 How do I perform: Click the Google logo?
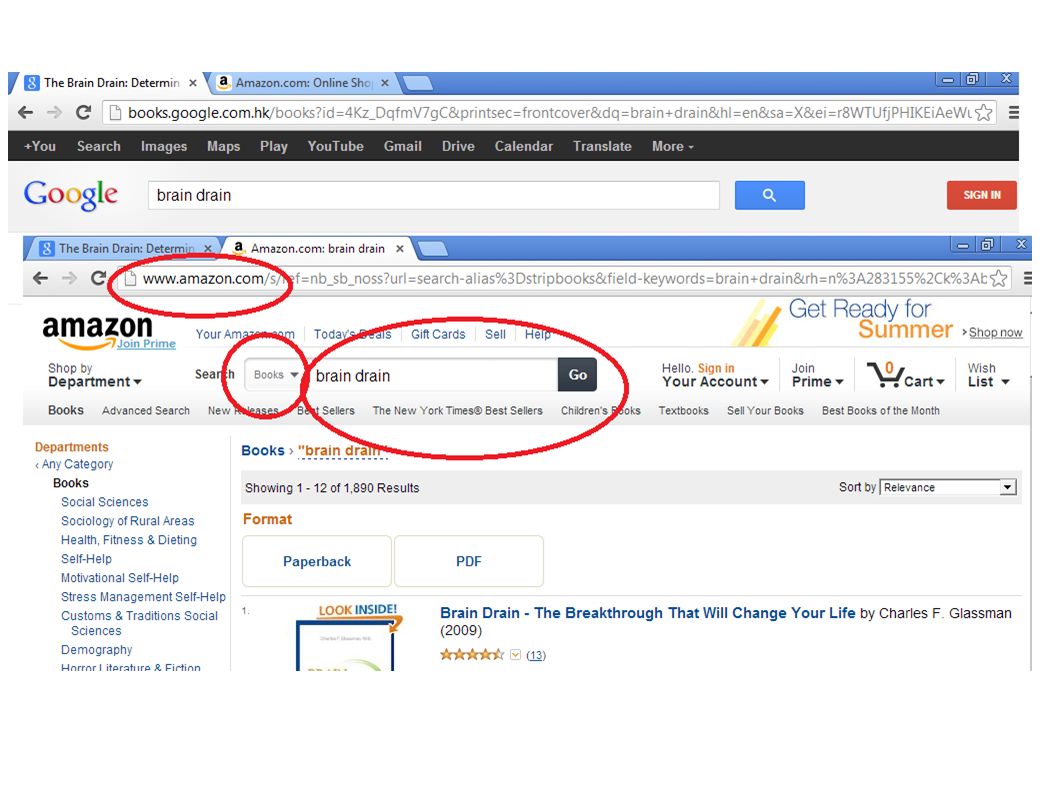coord(71,196)
